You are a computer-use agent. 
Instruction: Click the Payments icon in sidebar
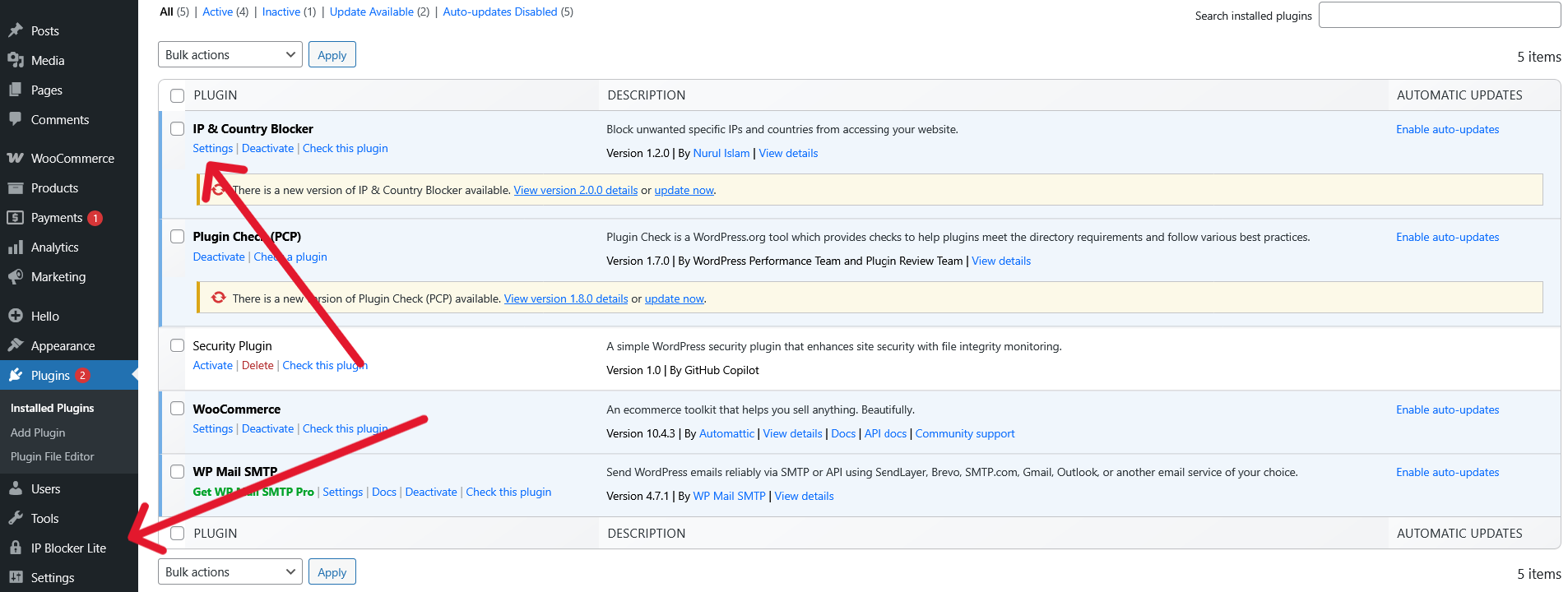pos(16,218)
